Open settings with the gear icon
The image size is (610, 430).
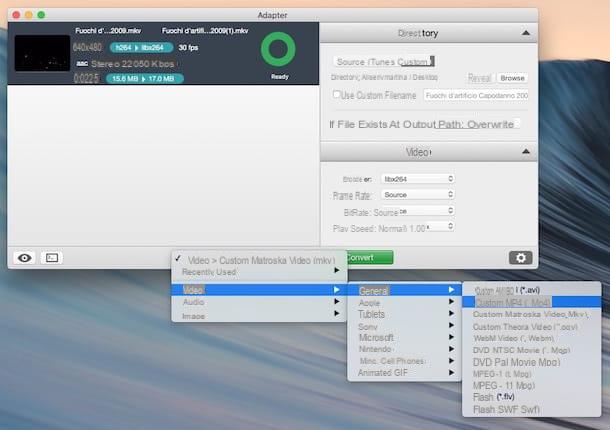(x=521, y=258)
